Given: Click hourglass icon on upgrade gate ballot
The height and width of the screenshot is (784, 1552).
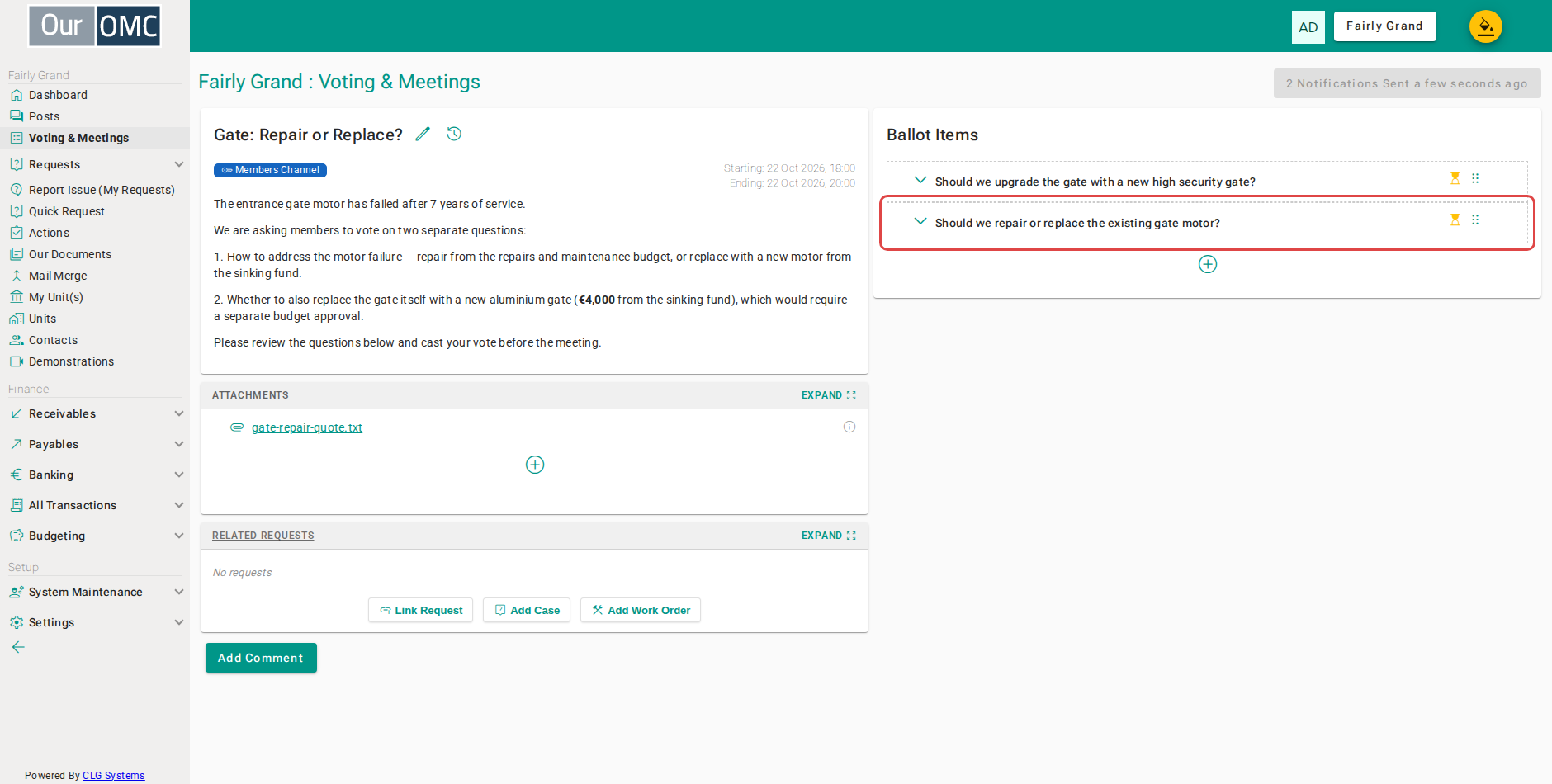Looking at the screenshot, I should [x=1455, y=178].
